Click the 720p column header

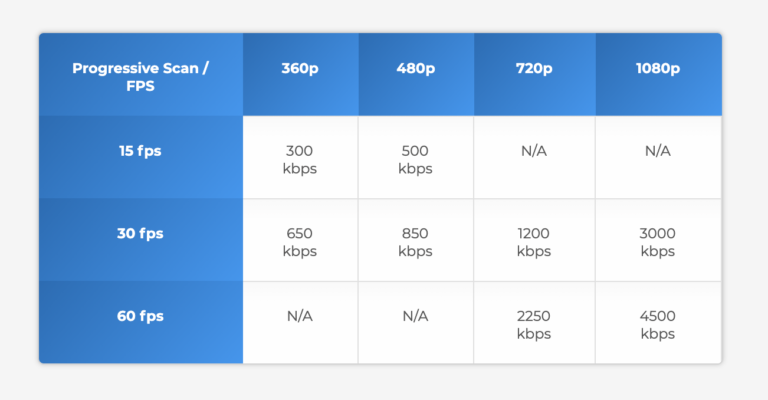pyautogui.click(x=534, y=69)
